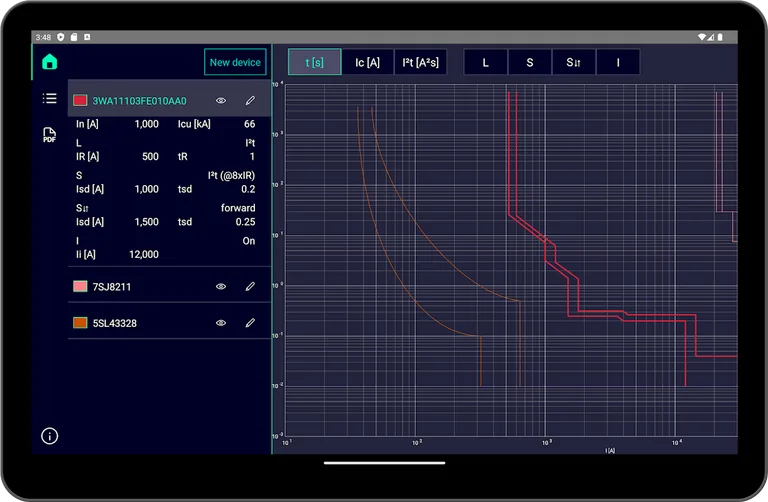Click the pencil icon for 5SL43328

coord(250,323)
